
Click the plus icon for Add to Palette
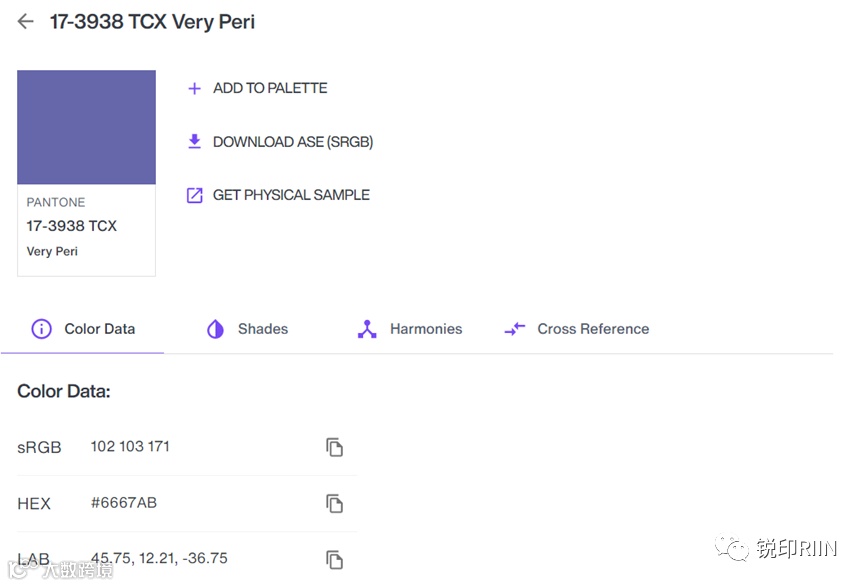pyautogui.click(x=195, y=88)
